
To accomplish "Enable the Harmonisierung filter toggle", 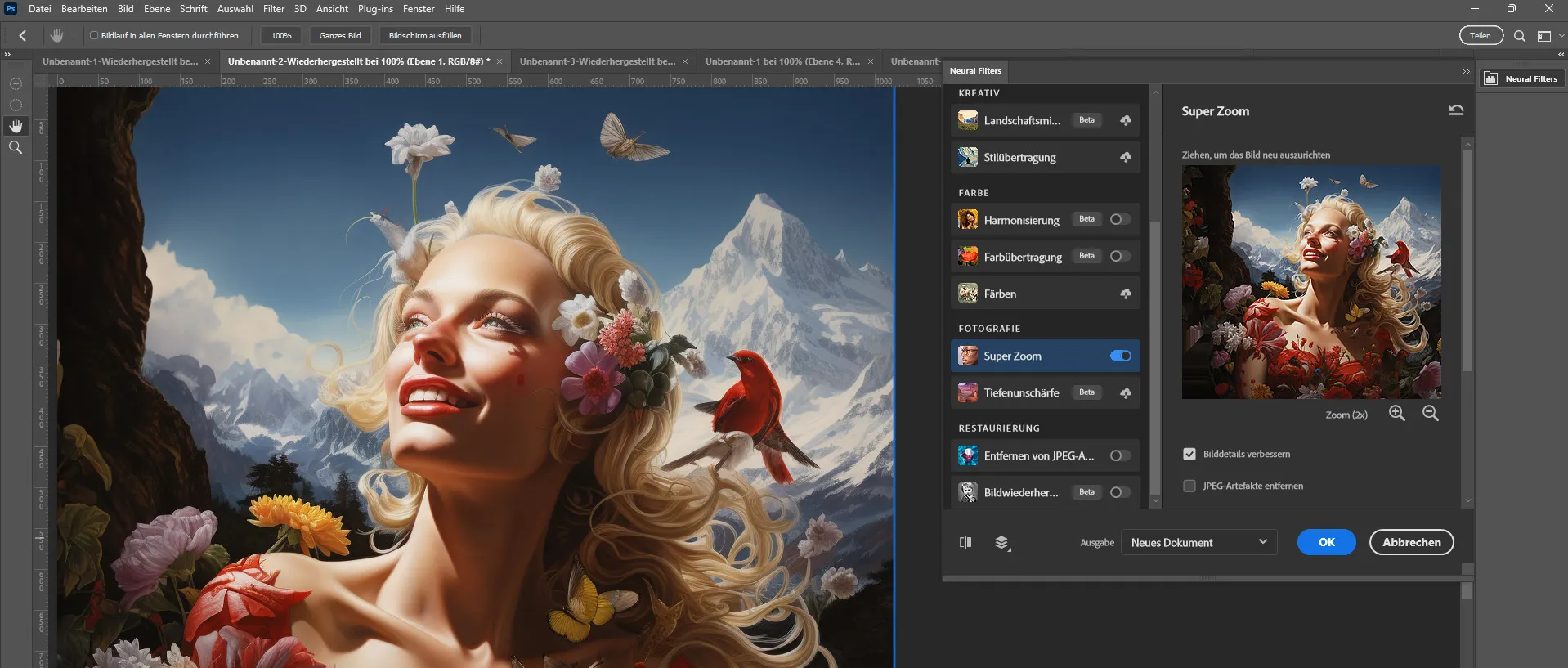I will tap(1120, 219).
